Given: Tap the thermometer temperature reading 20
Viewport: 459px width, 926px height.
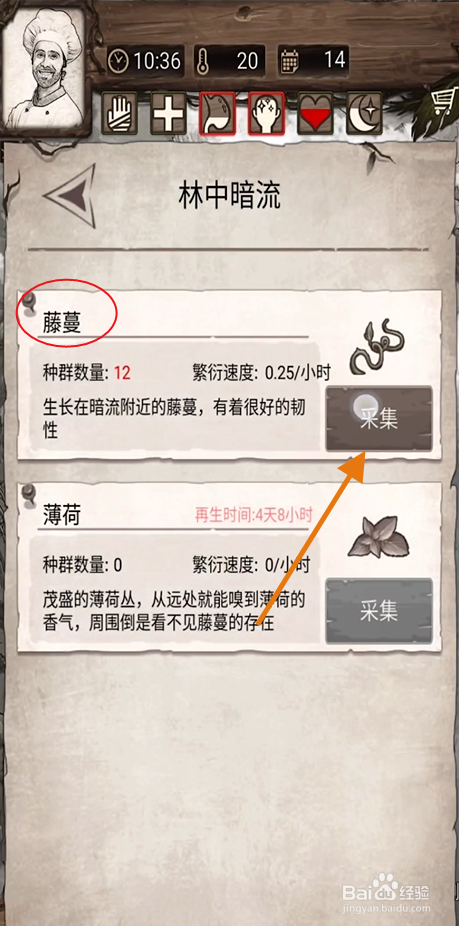Looking at the screenshot, I should (x=230, y=60).
